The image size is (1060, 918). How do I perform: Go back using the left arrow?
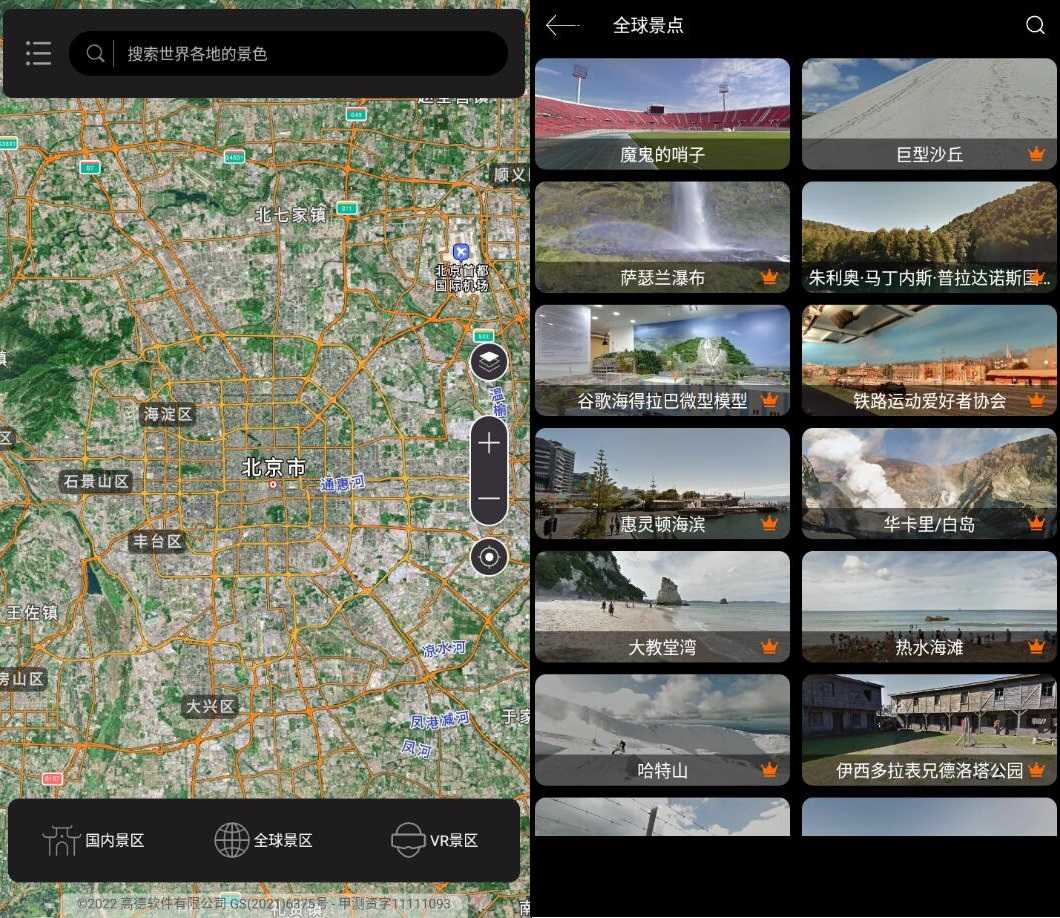point(562,26)
